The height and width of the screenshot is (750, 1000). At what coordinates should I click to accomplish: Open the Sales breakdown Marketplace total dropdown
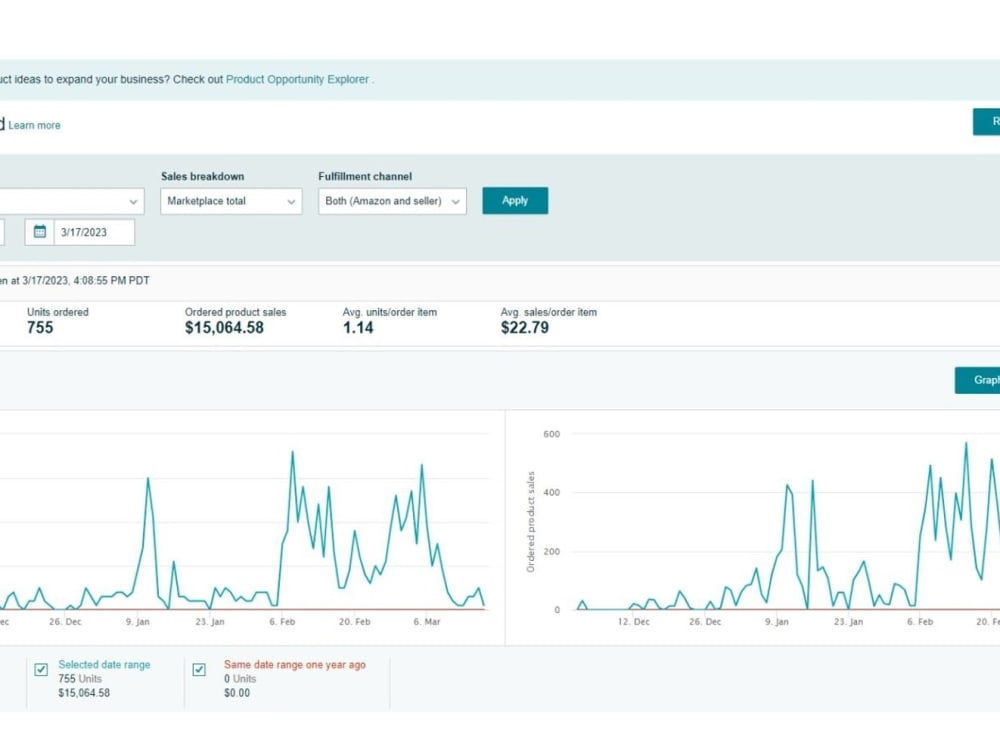[x=232, y=201]
